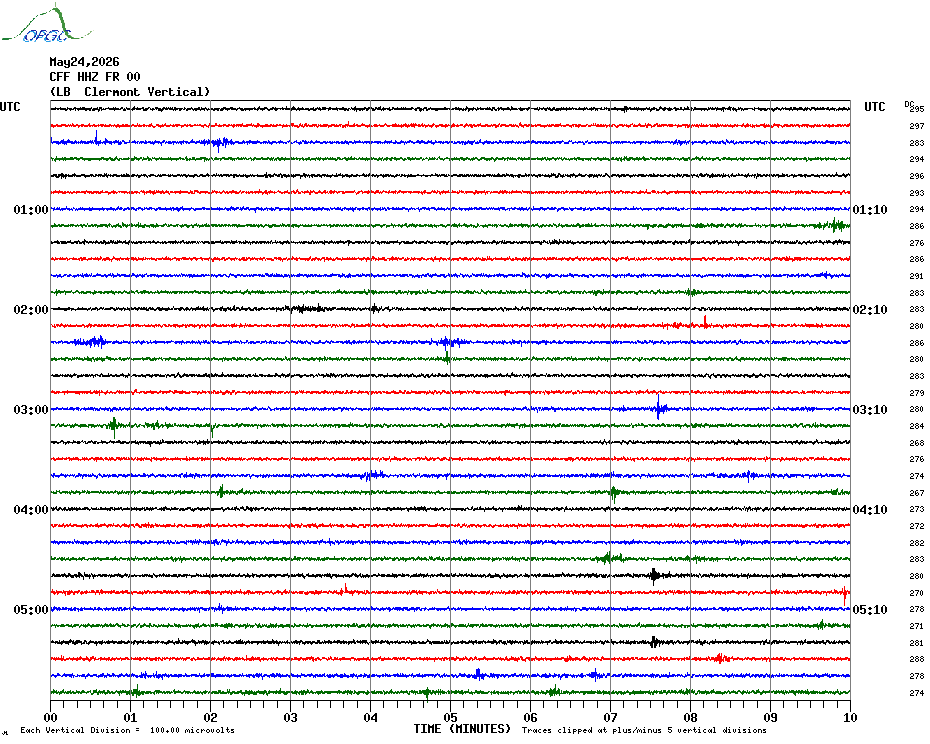Click the 04:00 UTC time label
930x744 pixels.
(x=31, y=510)
